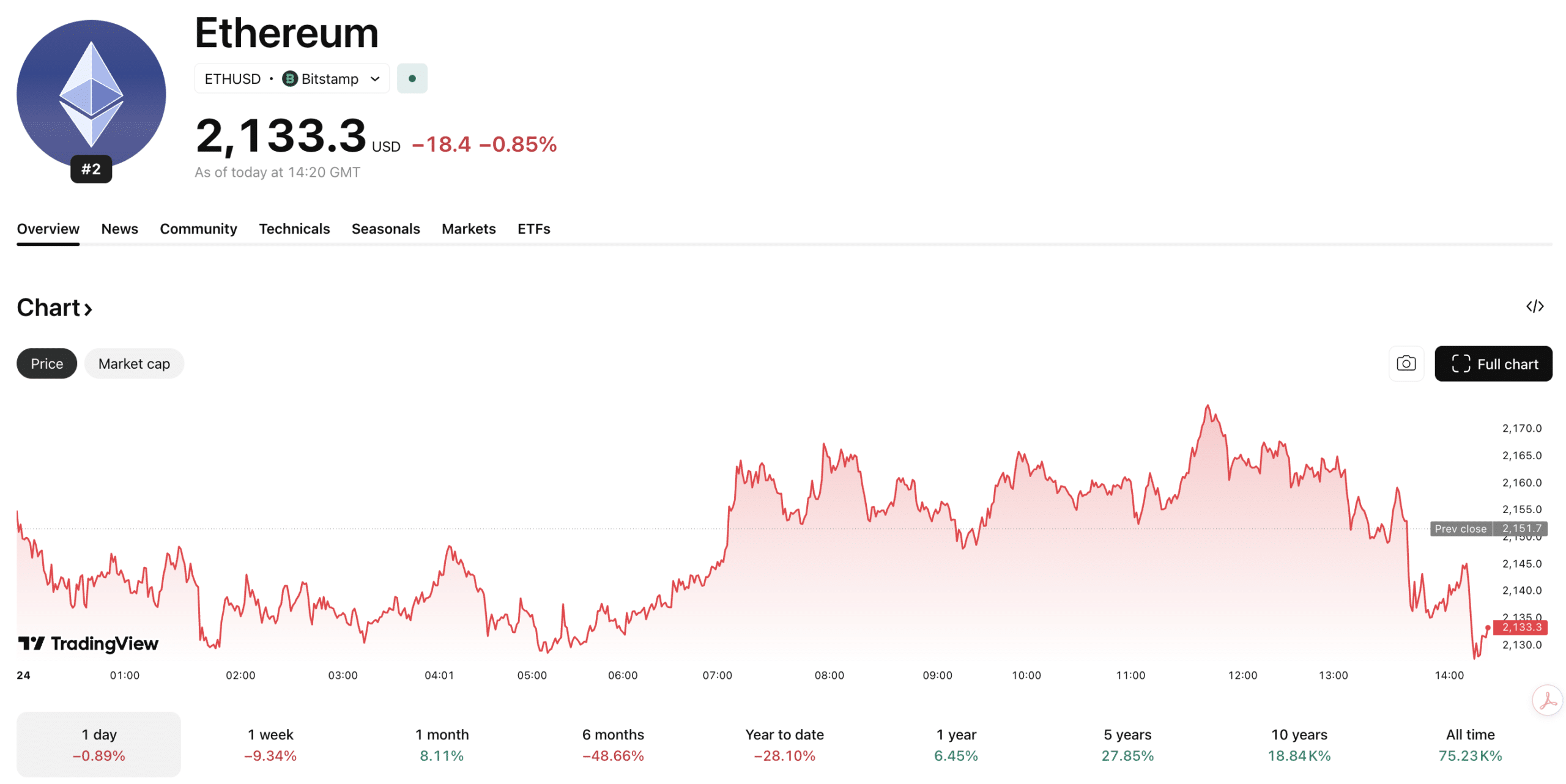Click the 14:00 time axis label

pyautogui.click(x=1449, y=675)
